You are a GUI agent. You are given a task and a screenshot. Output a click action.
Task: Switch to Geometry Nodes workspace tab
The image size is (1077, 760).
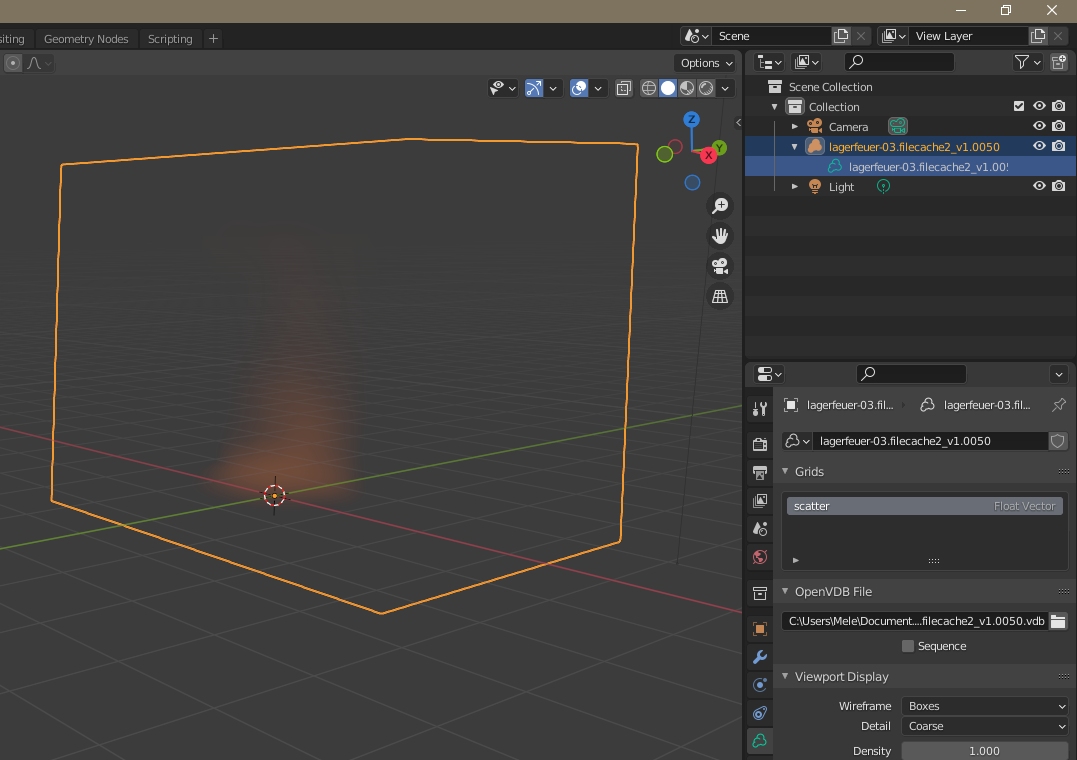[86, 39]
